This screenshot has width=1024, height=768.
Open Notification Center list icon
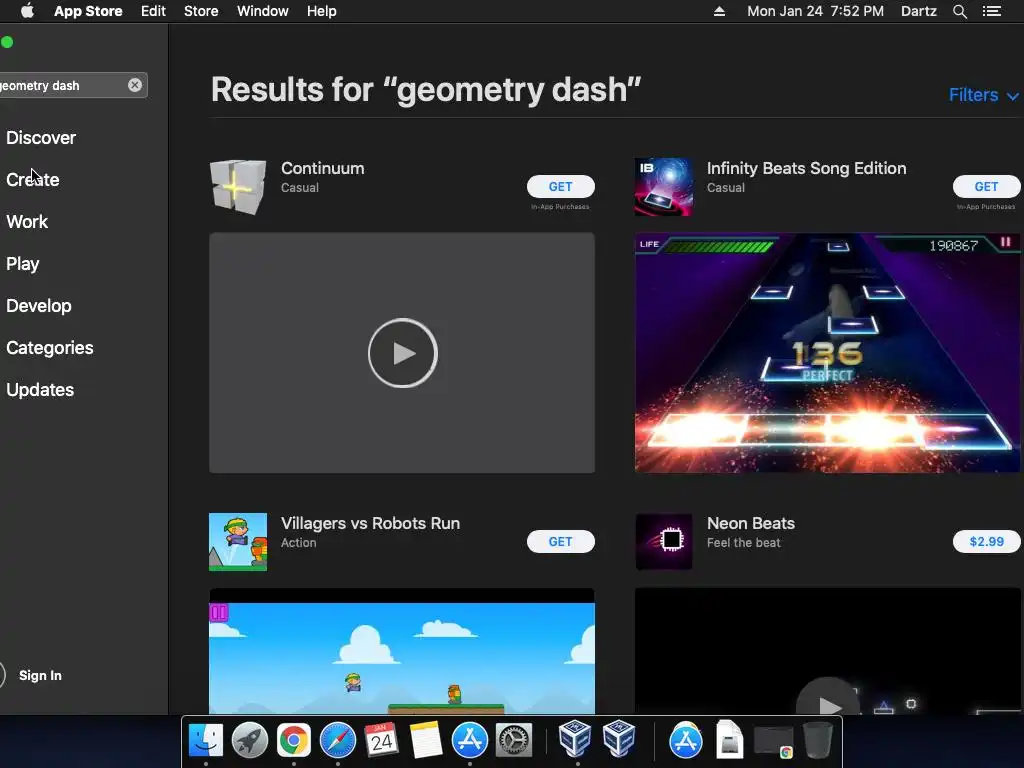tap(991, 11)
